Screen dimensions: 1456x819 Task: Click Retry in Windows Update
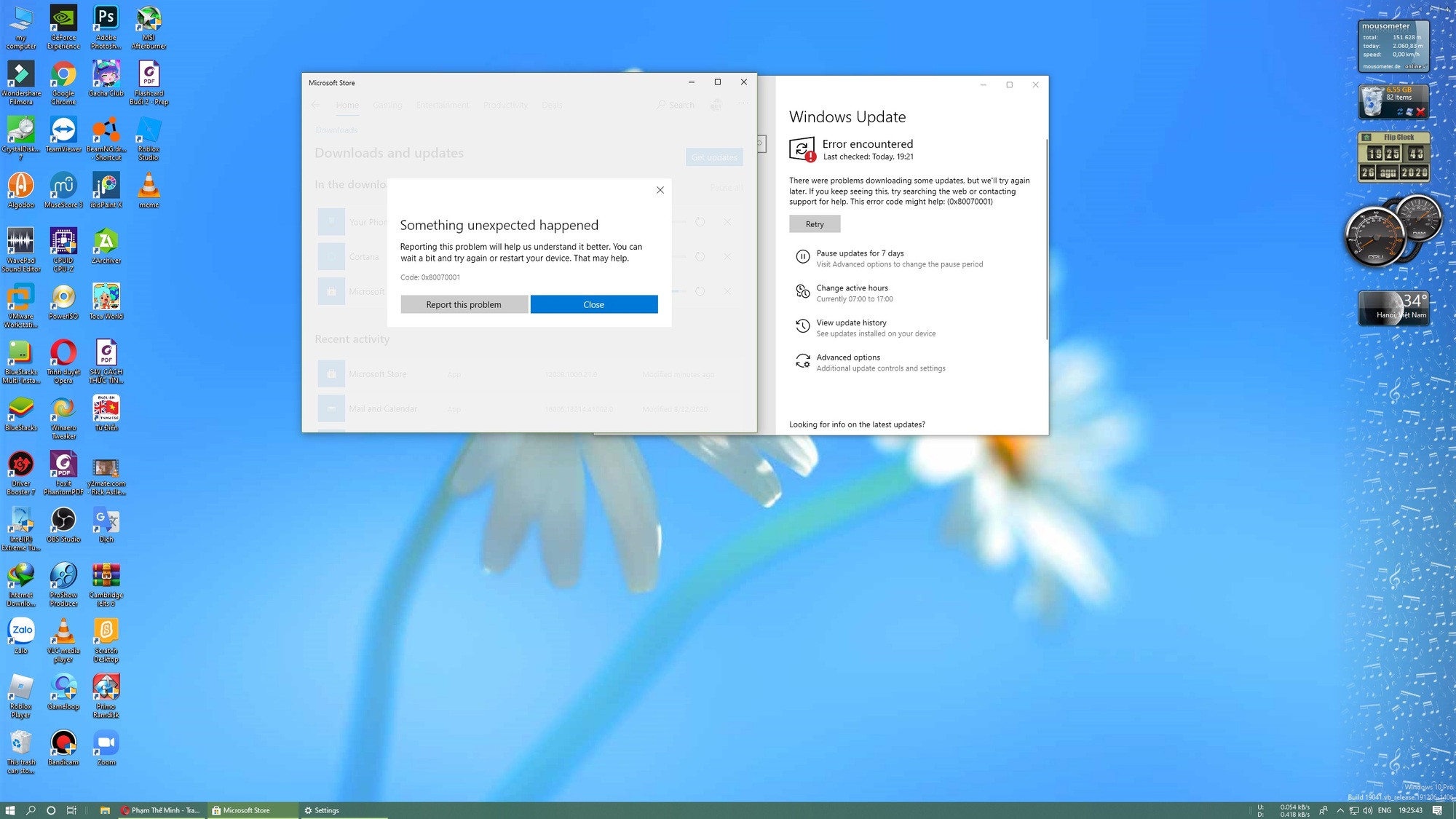(x=815, y=224)
